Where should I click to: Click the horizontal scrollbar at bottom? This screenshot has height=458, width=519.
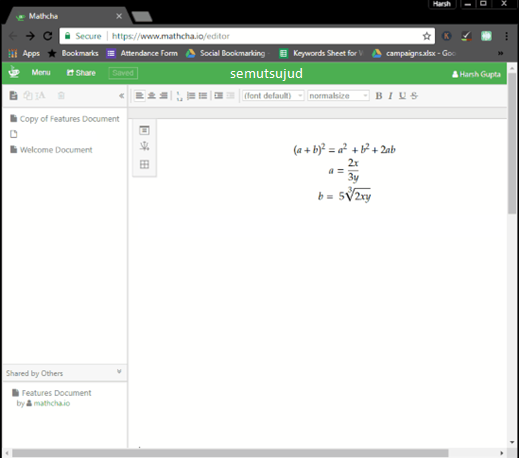pyautogui.click(x=230, y=453)
